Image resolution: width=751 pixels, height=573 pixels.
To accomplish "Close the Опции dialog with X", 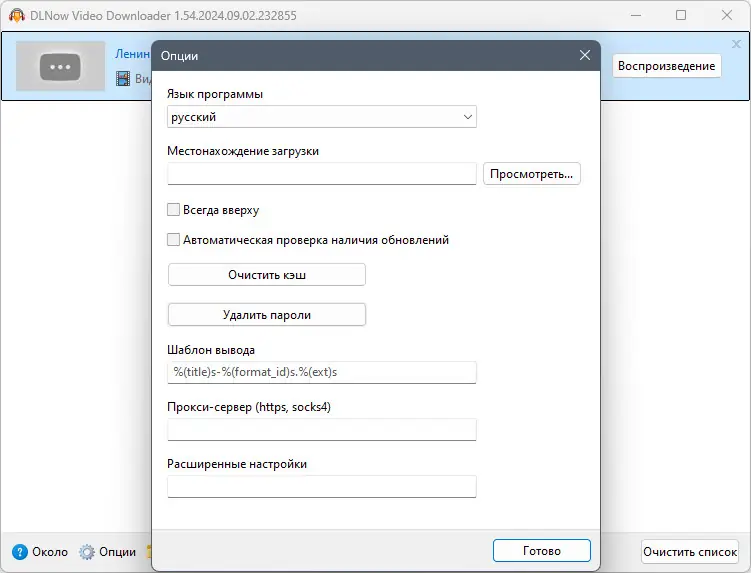I will (x=585, y=56).
